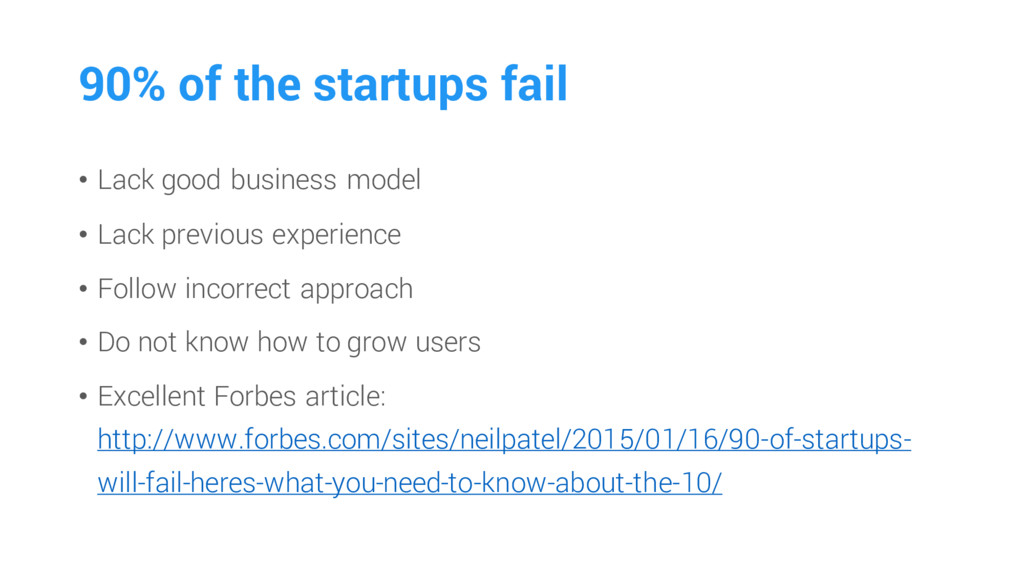Screen dimensions: 1024x576
Task: Click the word "users" in the fourth bullet
Action: point(448,343)
